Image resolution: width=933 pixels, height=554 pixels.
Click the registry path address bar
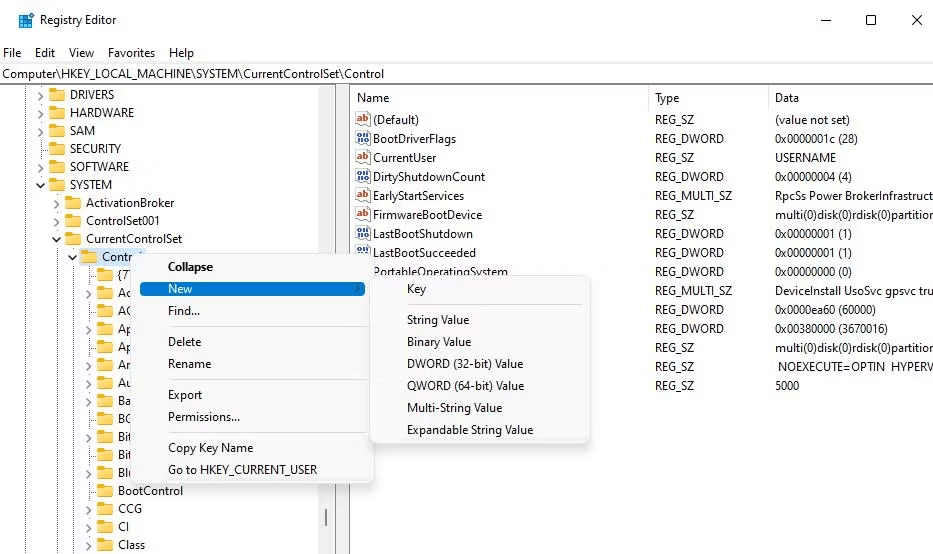pos(466,74)
